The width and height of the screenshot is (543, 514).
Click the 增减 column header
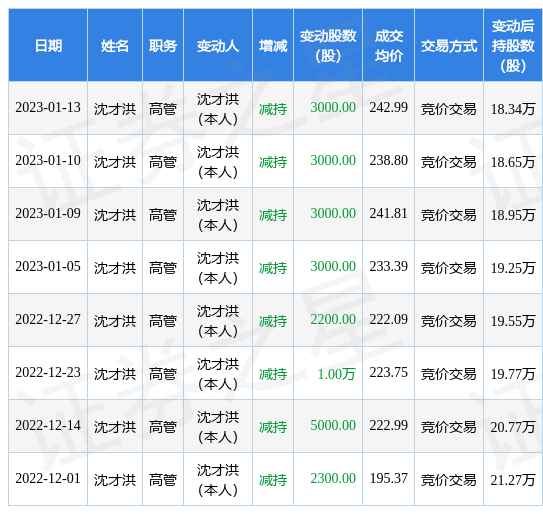pyautogui.click(x=273, y=46)
